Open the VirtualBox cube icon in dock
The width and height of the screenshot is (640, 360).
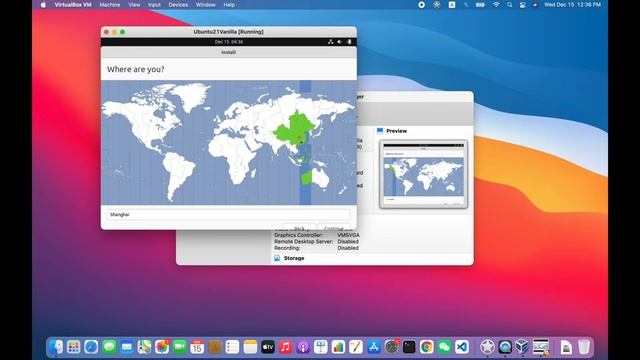coord(522,347)
